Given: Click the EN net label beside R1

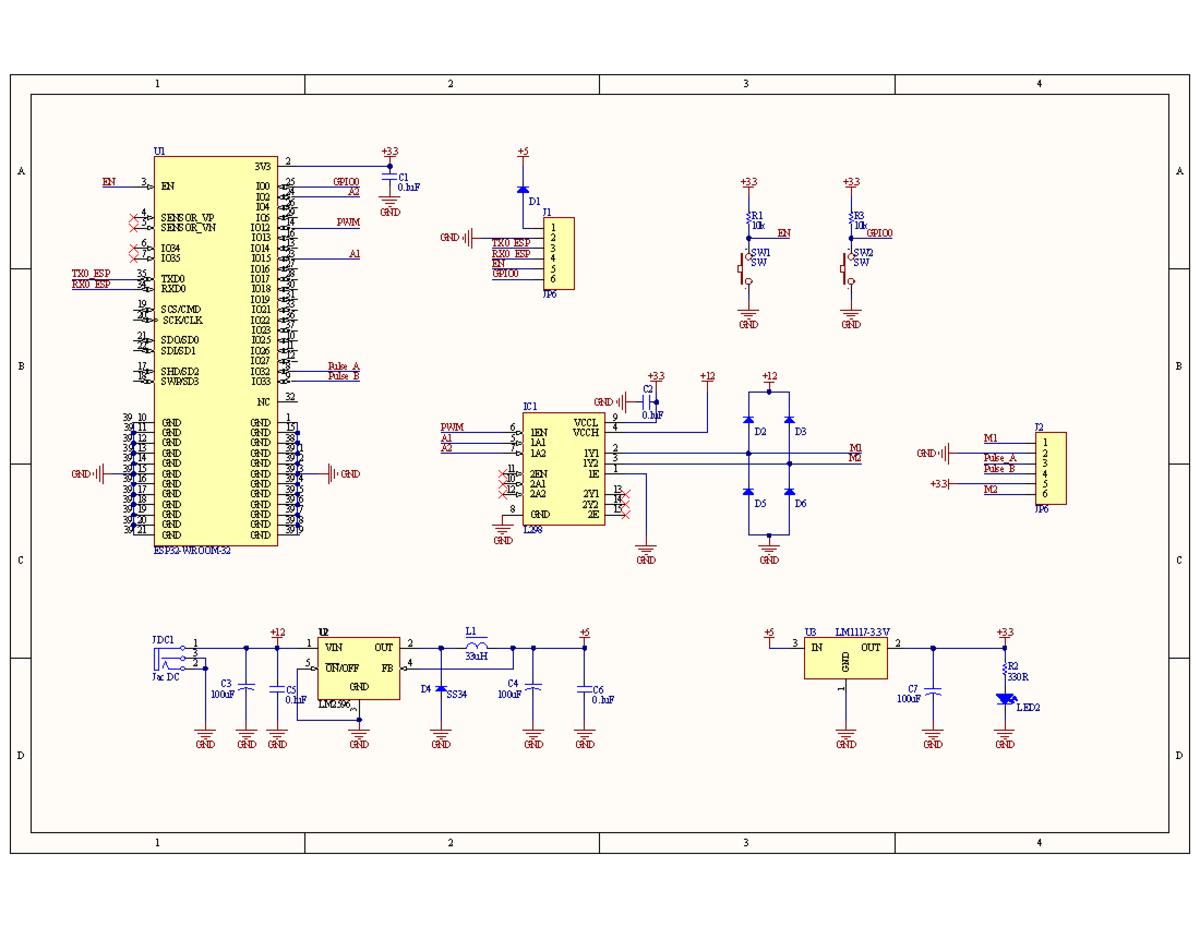Looking at the screenshot, I should [x=784, y=233].
